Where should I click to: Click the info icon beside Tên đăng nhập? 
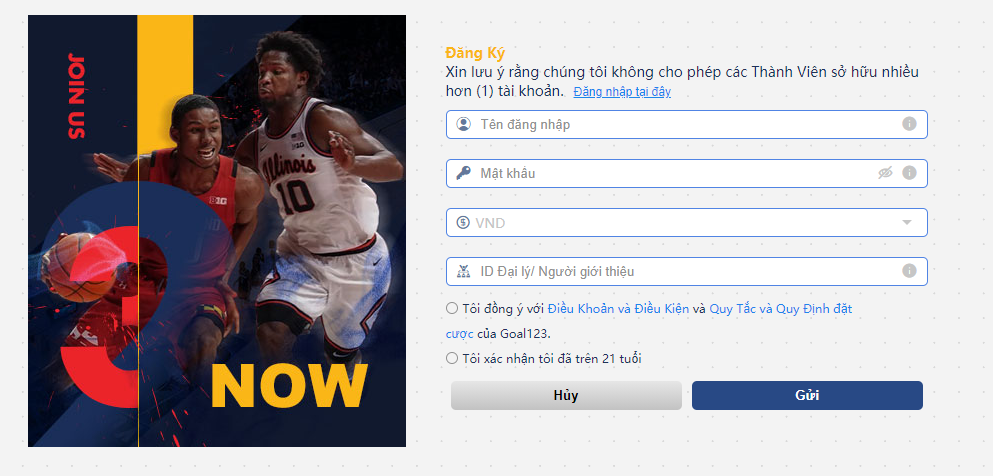click(909, 124)
